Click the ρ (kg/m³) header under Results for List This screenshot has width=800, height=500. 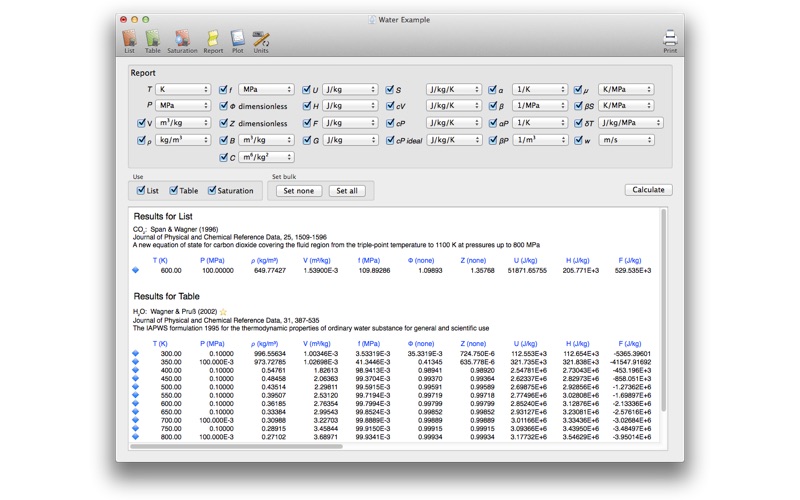coord(264,260)
